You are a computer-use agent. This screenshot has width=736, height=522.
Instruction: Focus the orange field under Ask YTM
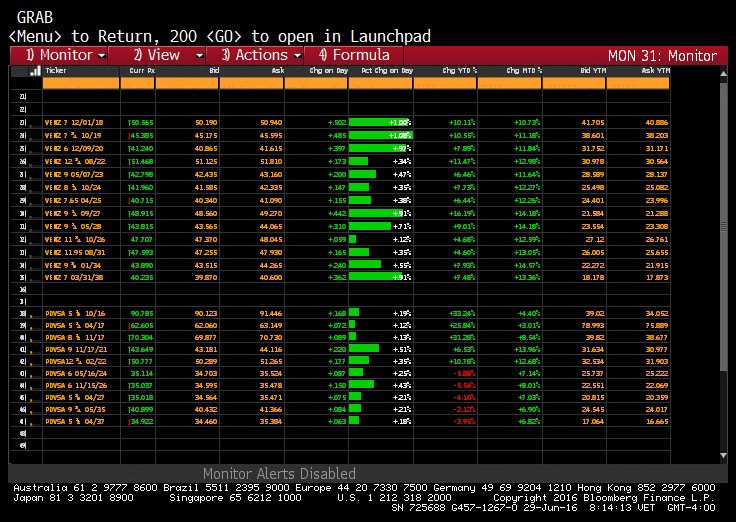pos(638,84)
